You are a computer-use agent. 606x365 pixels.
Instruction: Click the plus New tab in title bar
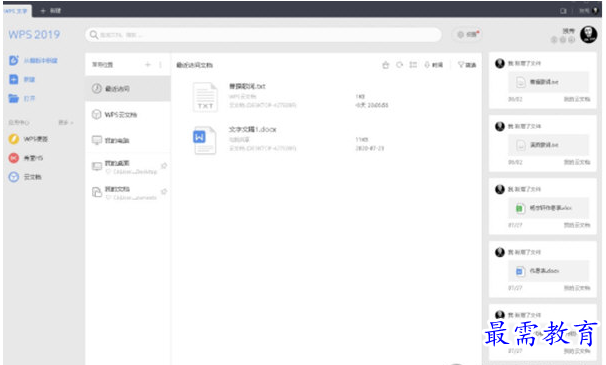click(51, 11)
